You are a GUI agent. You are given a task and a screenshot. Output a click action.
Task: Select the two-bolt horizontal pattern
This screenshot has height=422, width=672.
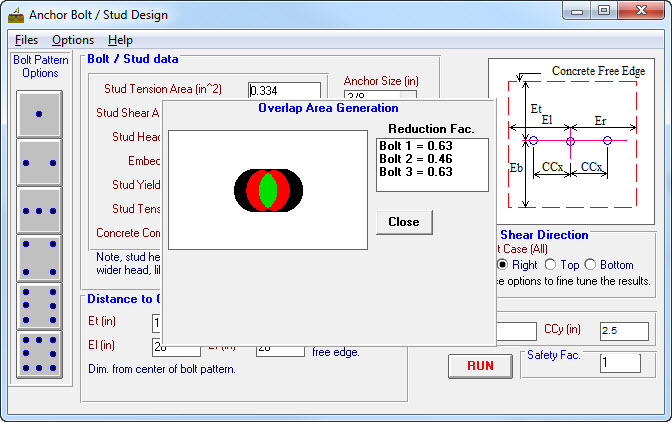39,163
